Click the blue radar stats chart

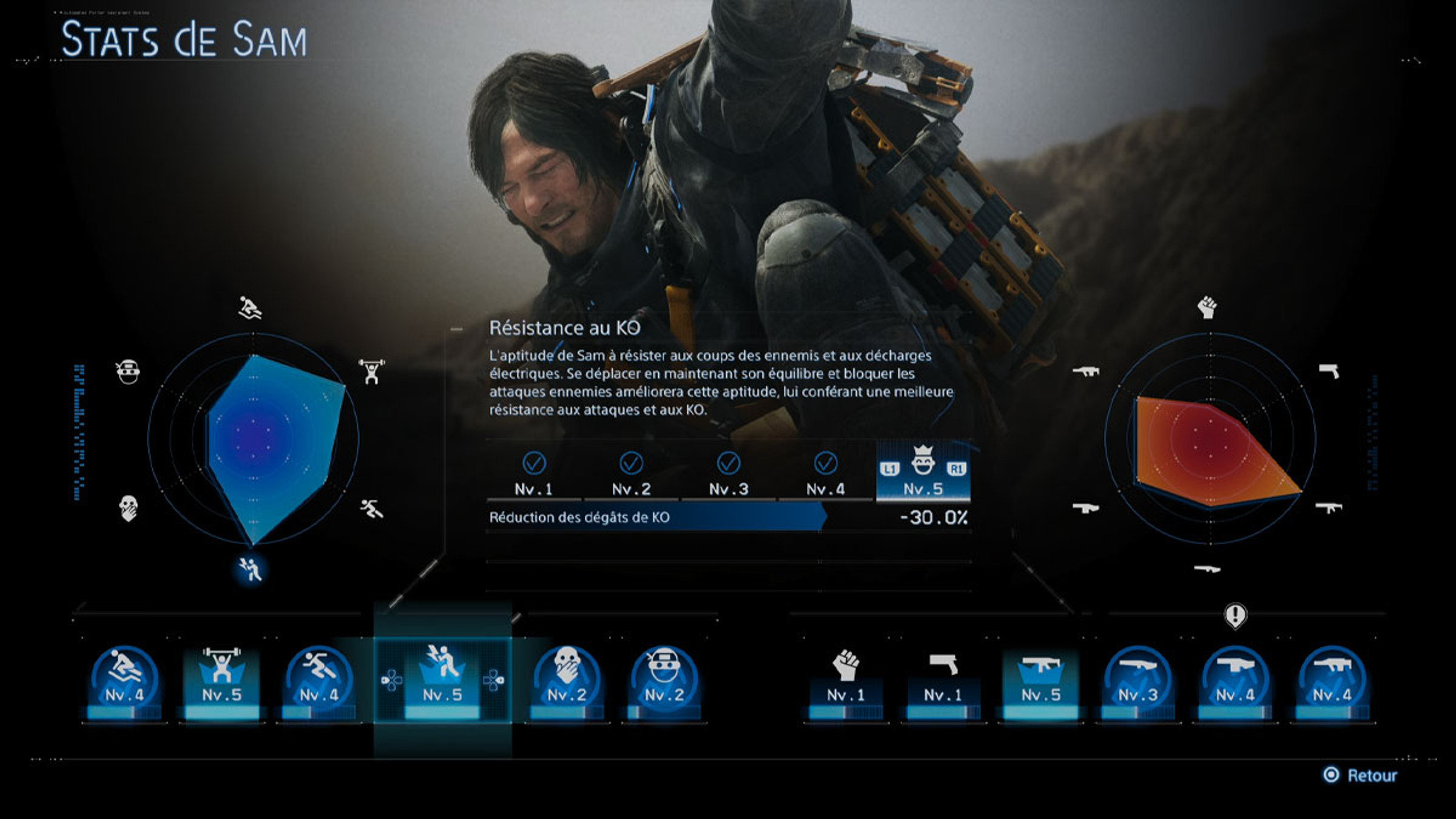(253, 438)
